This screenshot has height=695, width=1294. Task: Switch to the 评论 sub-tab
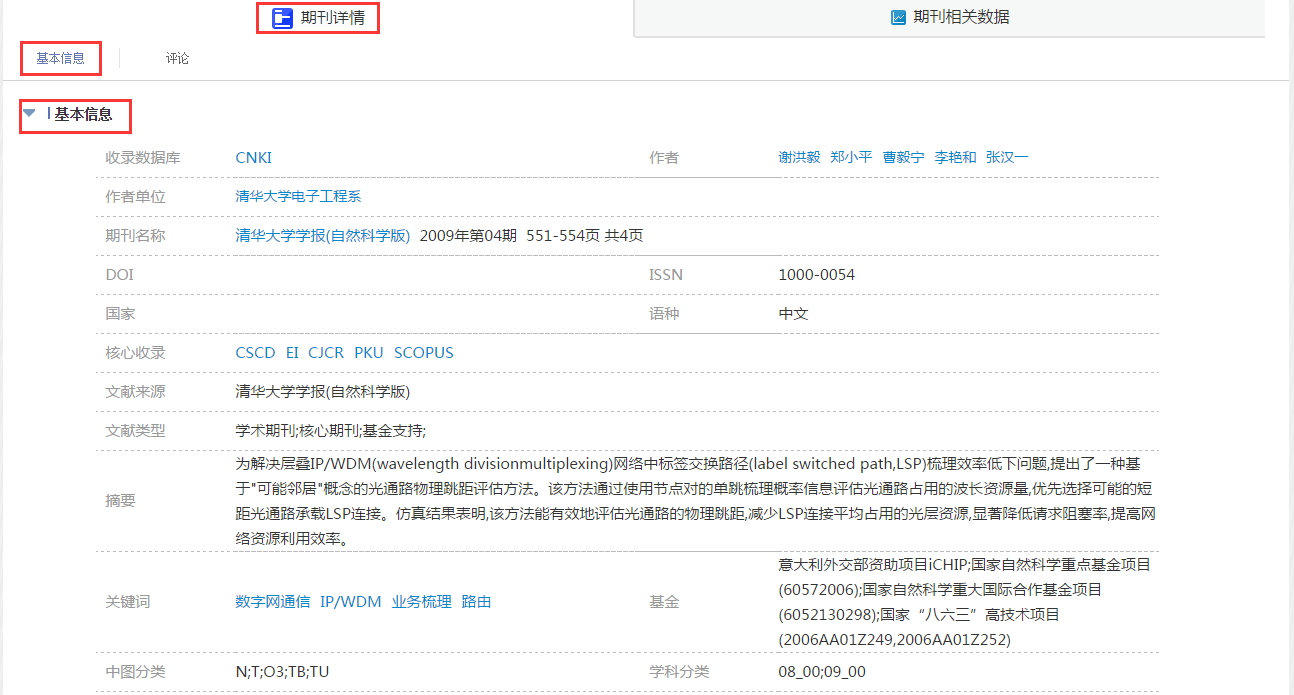coord(177,59)
